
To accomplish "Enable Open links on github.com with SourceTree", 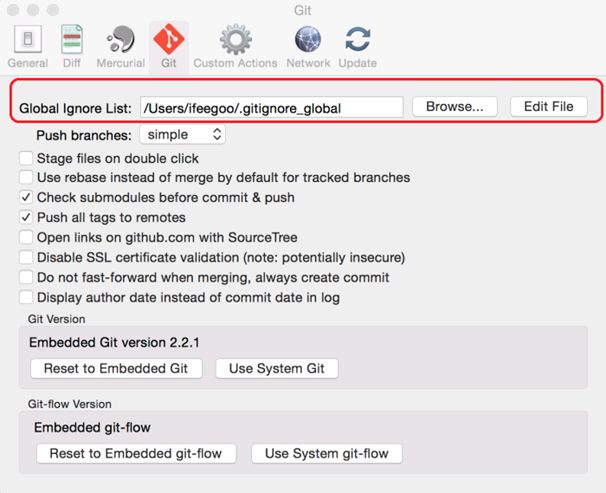I will (x=26, y=237).
